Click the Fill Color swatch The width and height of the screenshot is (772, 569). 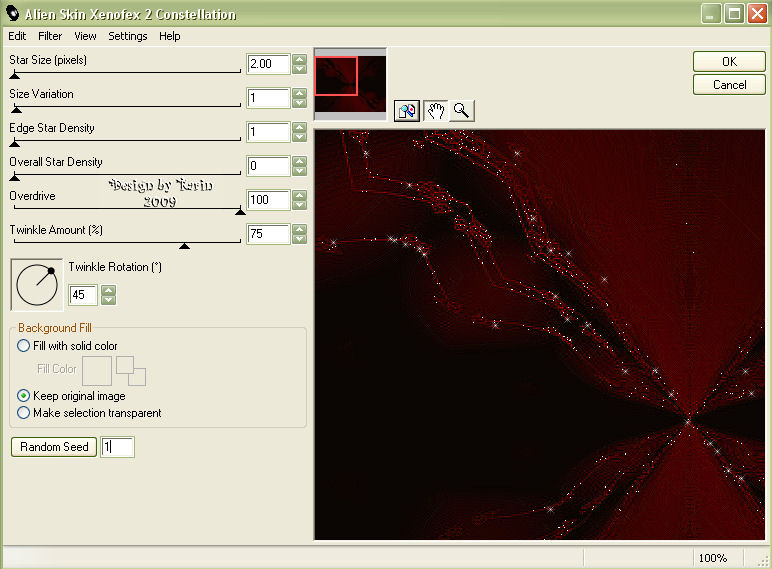point(96,371)
